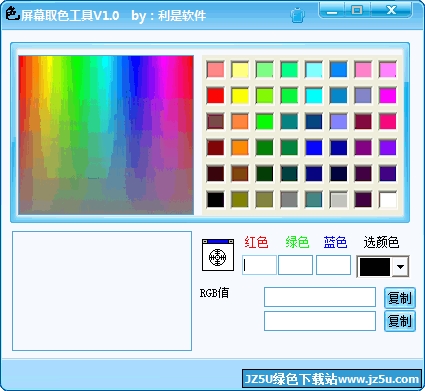Click the lower RGB value text field
This screenshot has width=425, height=391.
pos(320,321)
